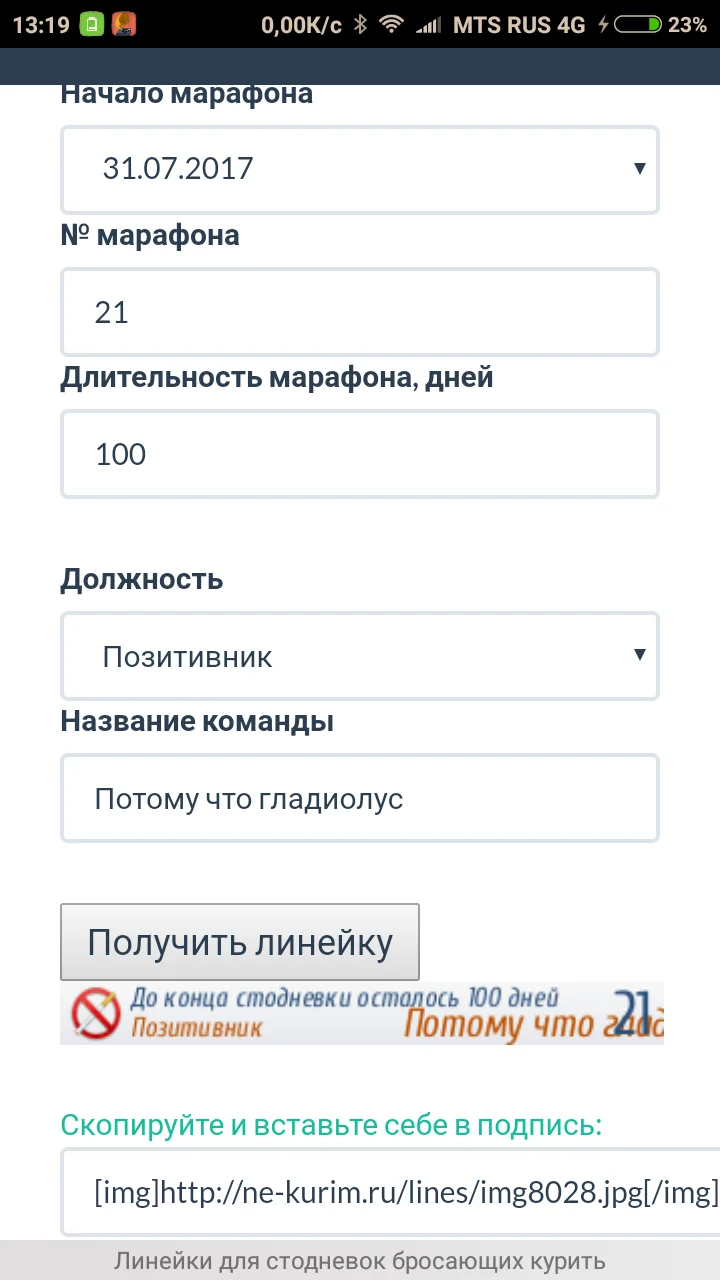
Task: Tap the battery level icon showing 23%
Action: (639, 25)
